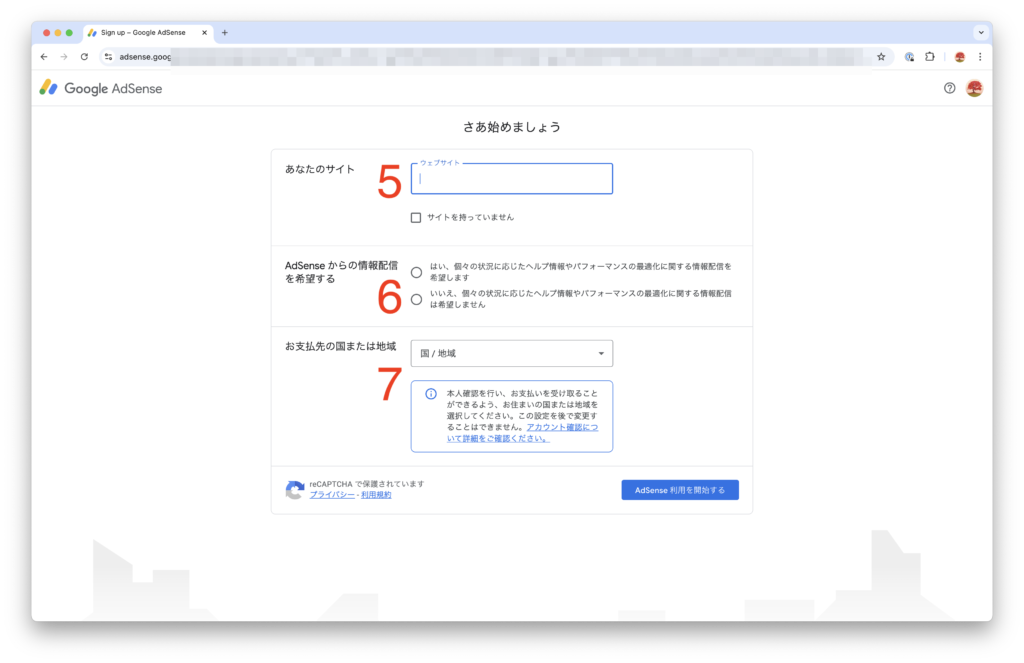Click the Chrome profile avatar in toolbar
The image size is (1024, 663).
point(959,57)
